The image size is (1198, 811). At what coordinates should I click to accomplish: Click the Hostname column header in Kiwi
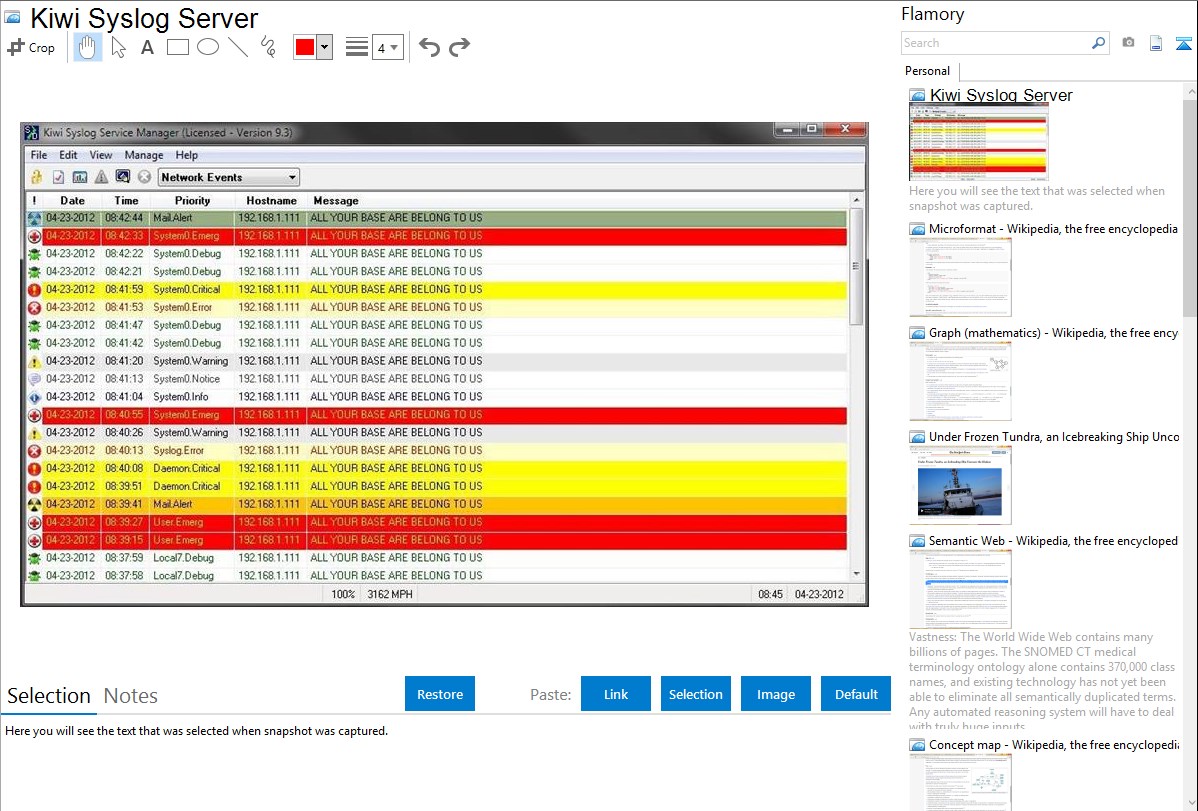click(271, 200)
